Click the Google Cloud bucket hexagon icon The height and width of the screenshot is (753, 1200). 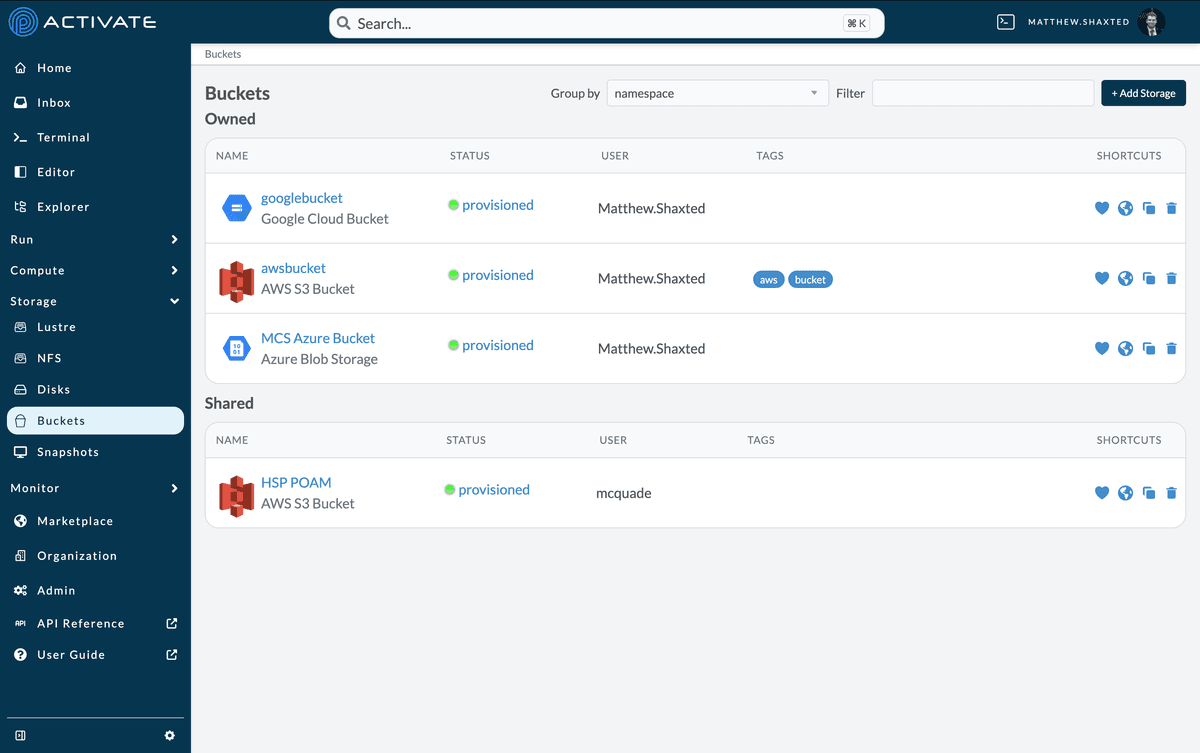point(237,208)
